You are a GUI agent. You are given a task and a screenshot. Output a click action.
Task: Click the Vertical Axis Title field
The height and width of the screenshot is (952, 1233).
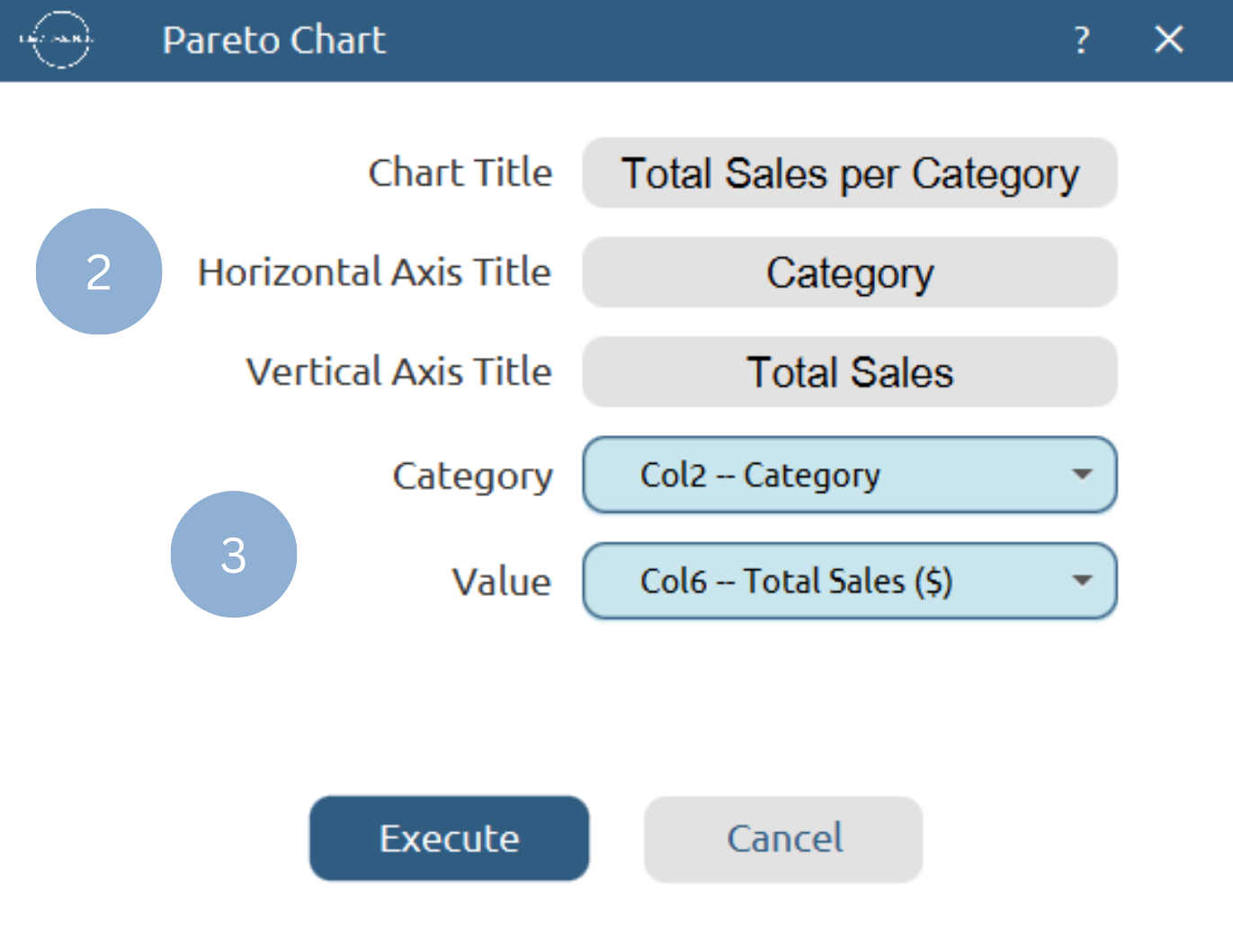pos(849,371)
